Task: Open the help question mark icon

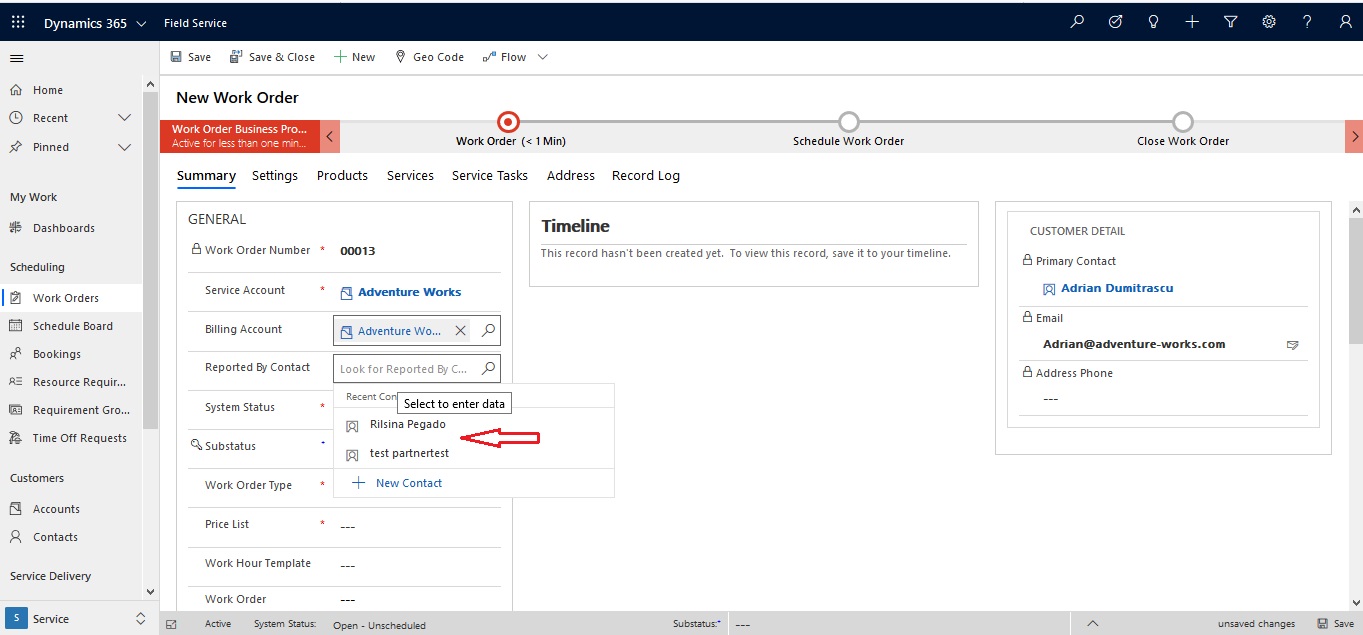Action: (1307, 22)
